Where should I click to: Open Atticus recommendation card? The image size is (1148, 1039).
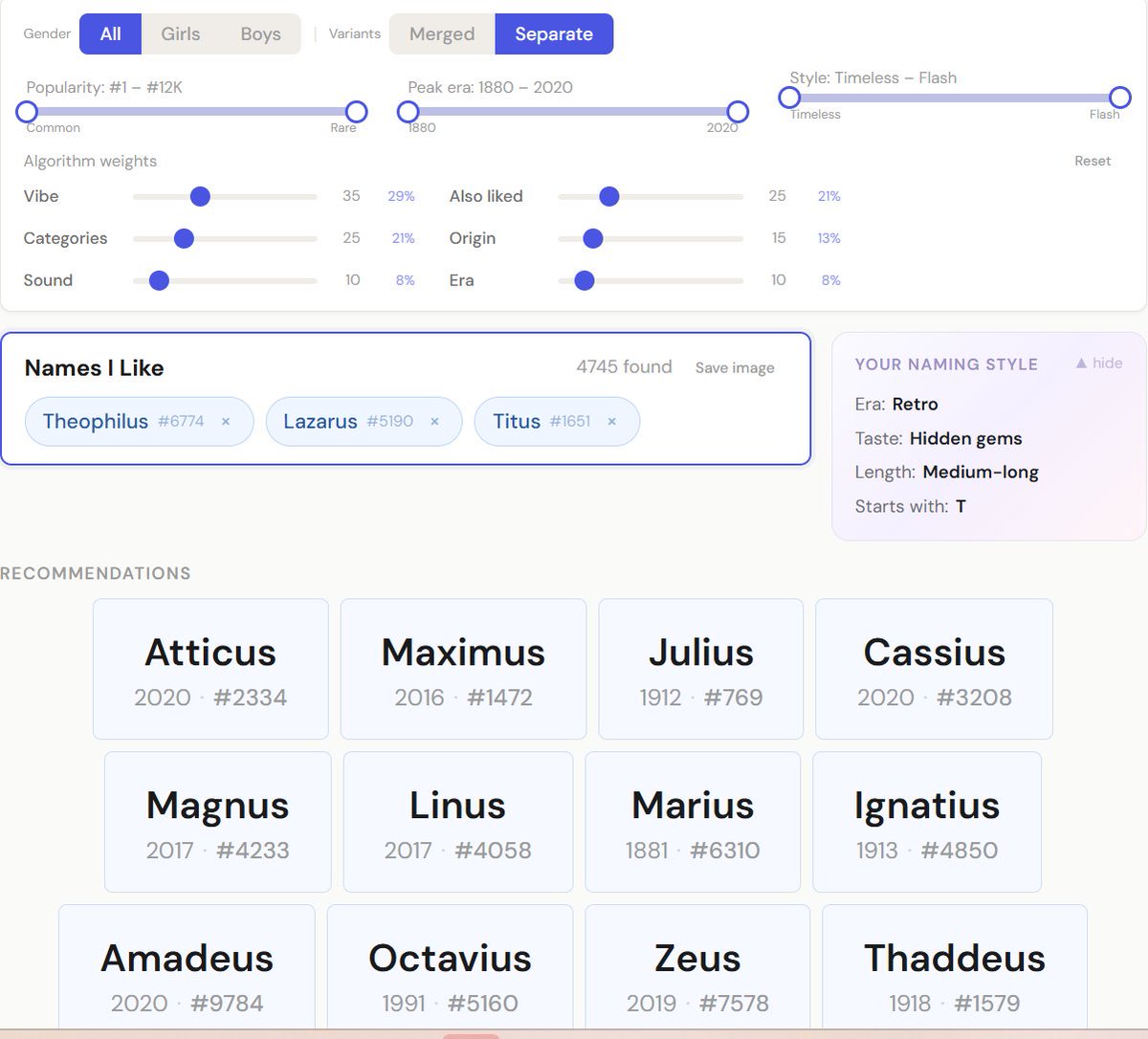[210, 670]
